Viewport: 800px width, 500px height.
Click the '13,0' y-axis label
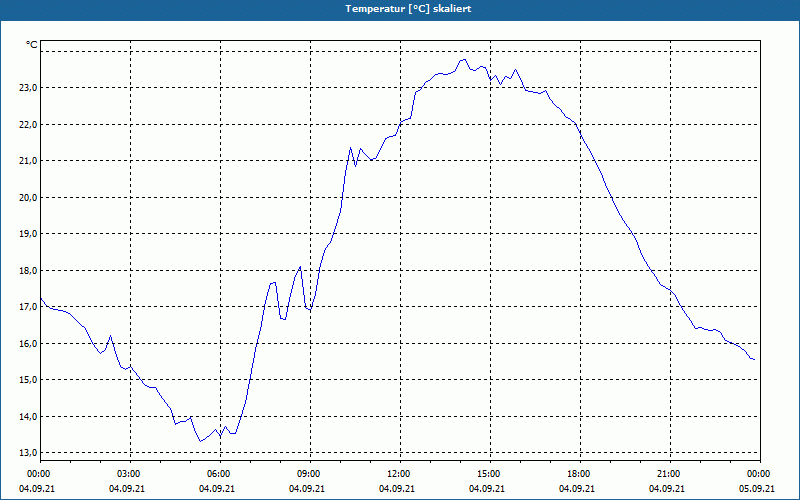click(29, 453)
